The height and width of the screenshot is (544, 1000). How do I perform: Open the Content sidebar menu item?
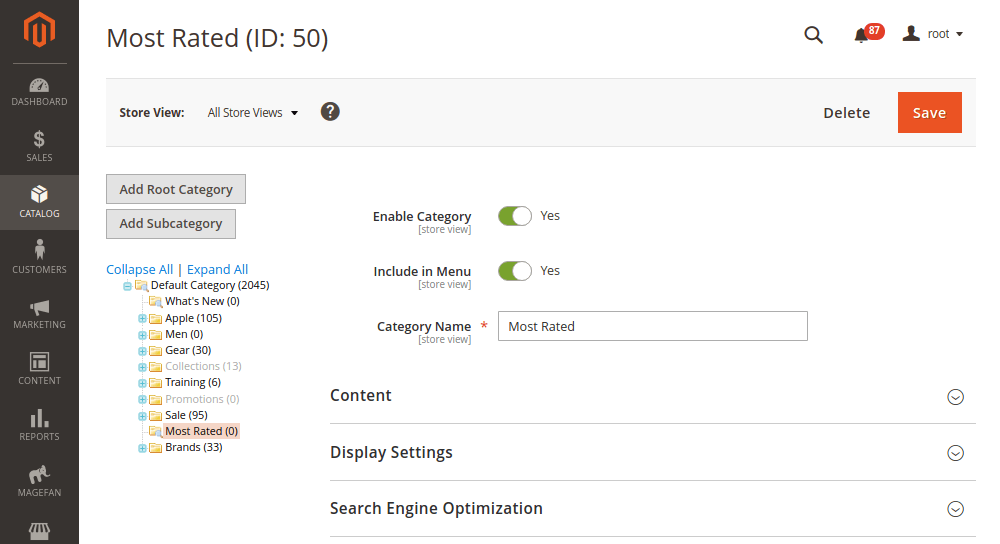click(39, 369)
